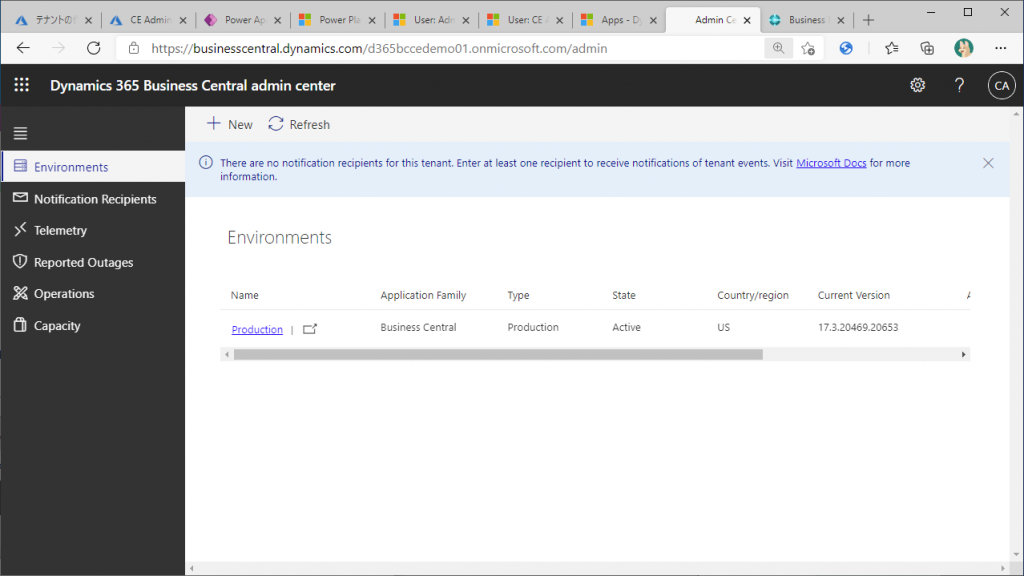Click the Capacity icon in sidebar

(20, 325)
